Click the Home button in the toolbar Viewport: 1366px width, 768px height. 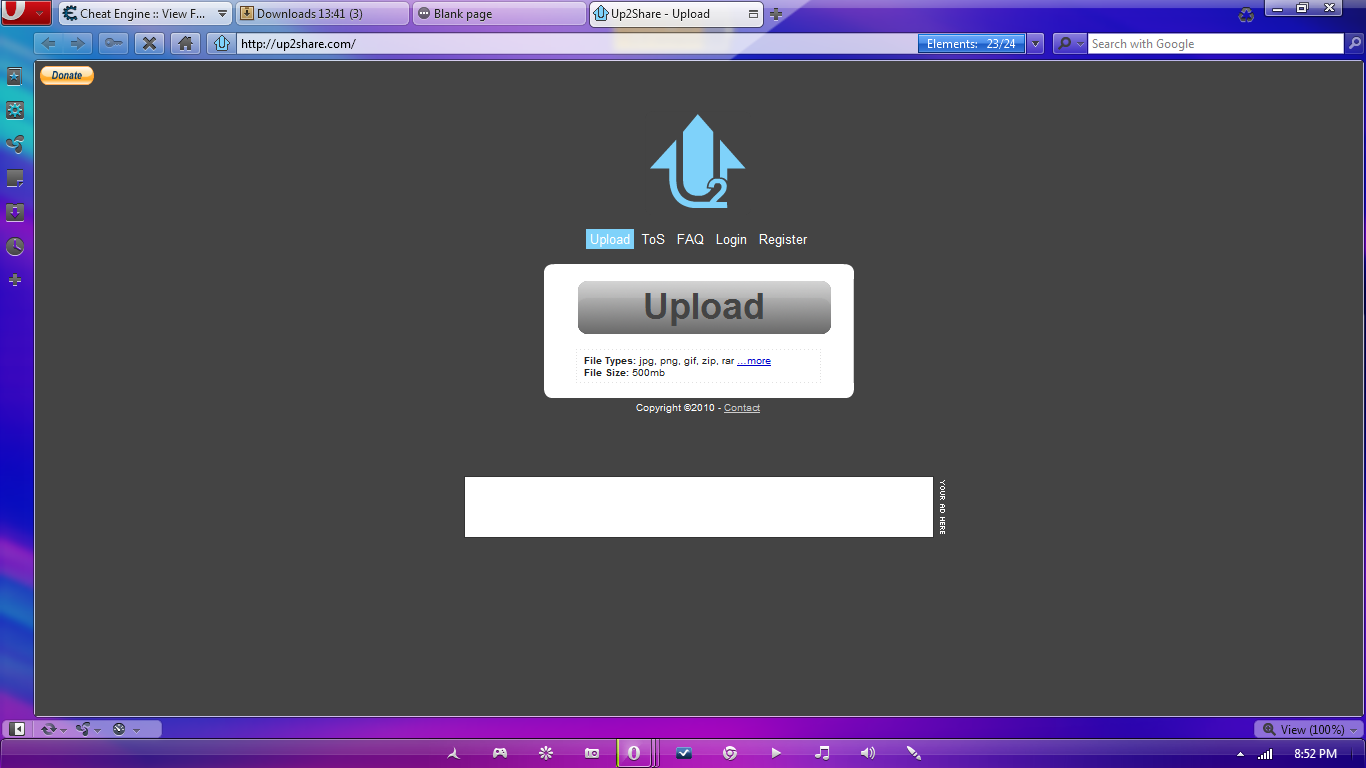pyautogui.click(x=184, y=43)
